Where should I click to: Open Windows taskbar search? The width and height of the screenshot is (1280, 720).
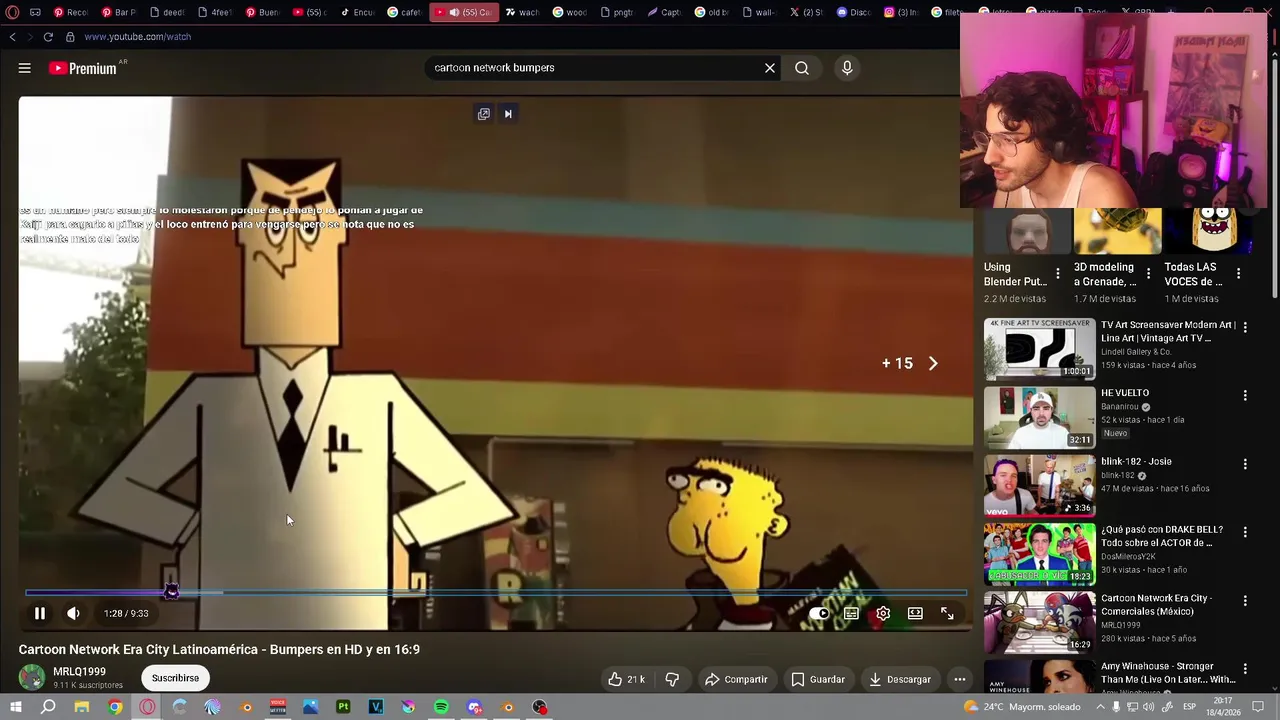coord(48,707)
